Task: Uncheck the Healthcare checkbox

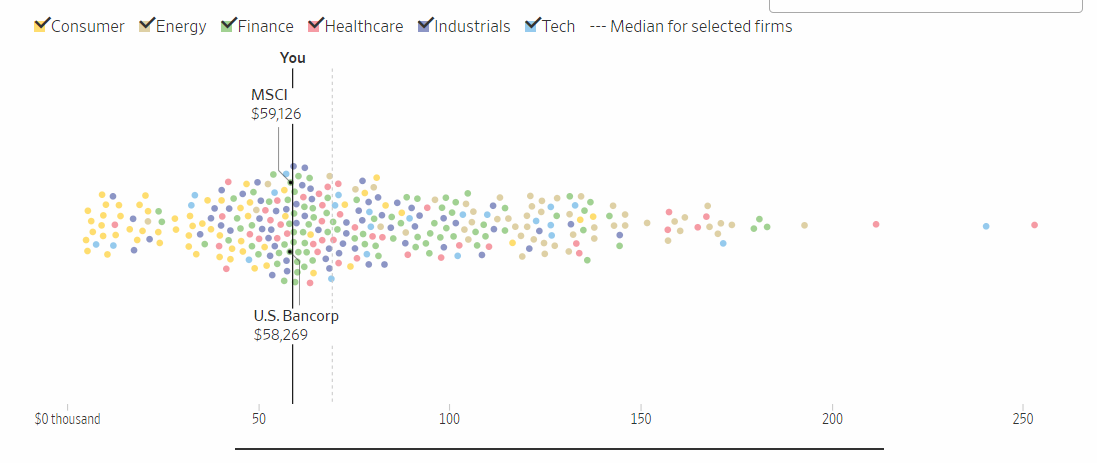Action: pos(316,26)
